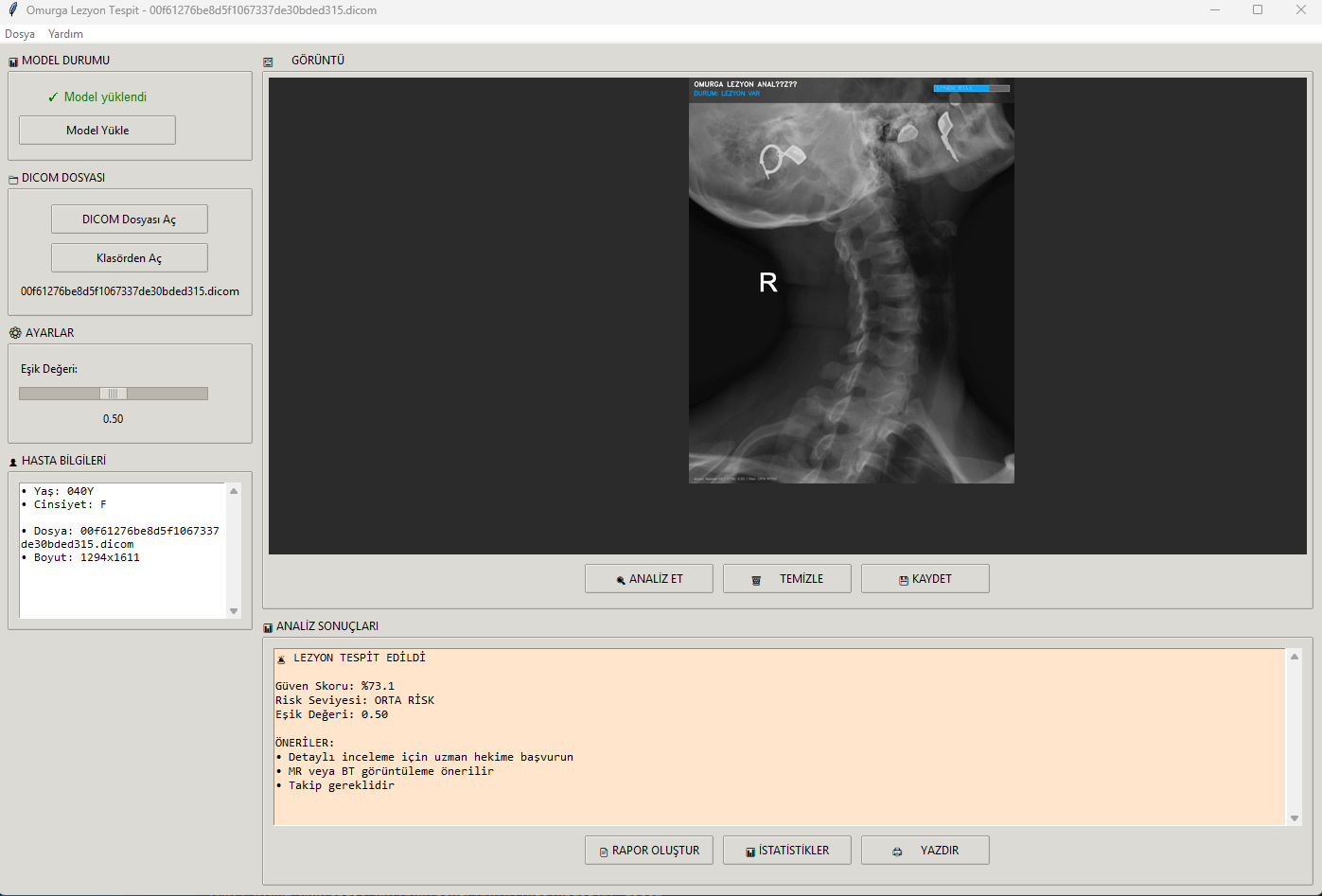1322x896 pixels.
Task: Click scroll-down arrow in analysis results
Action: pos(1295,818)
